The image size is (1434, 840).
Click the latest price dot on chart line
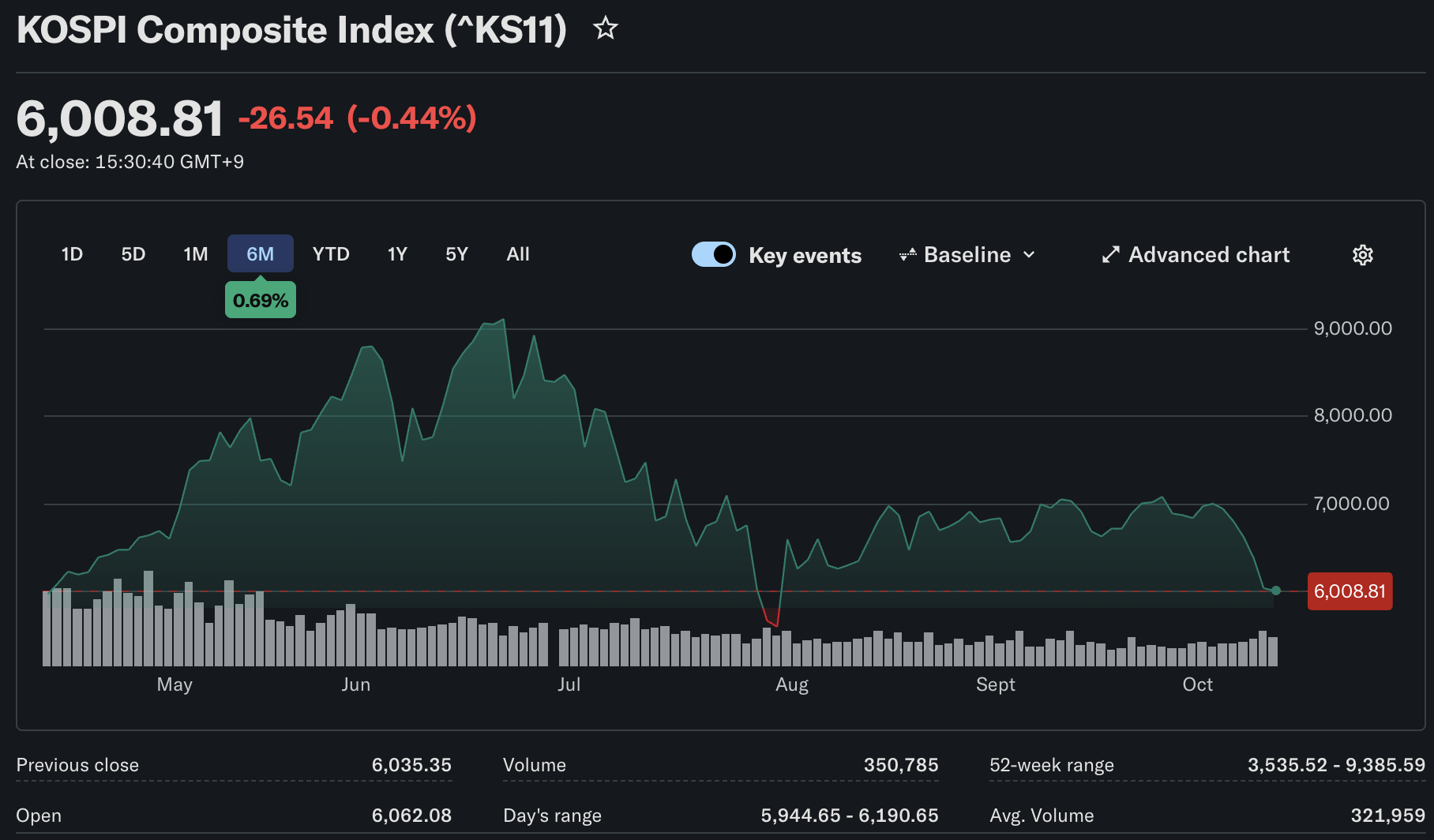[1276, 591]
